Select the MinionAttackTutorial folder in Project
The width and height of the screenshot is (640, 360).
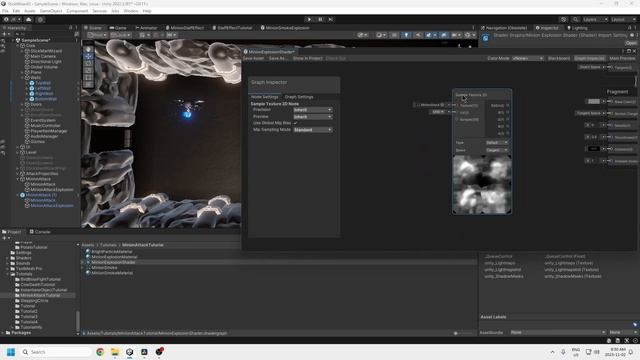click(40, 295)
